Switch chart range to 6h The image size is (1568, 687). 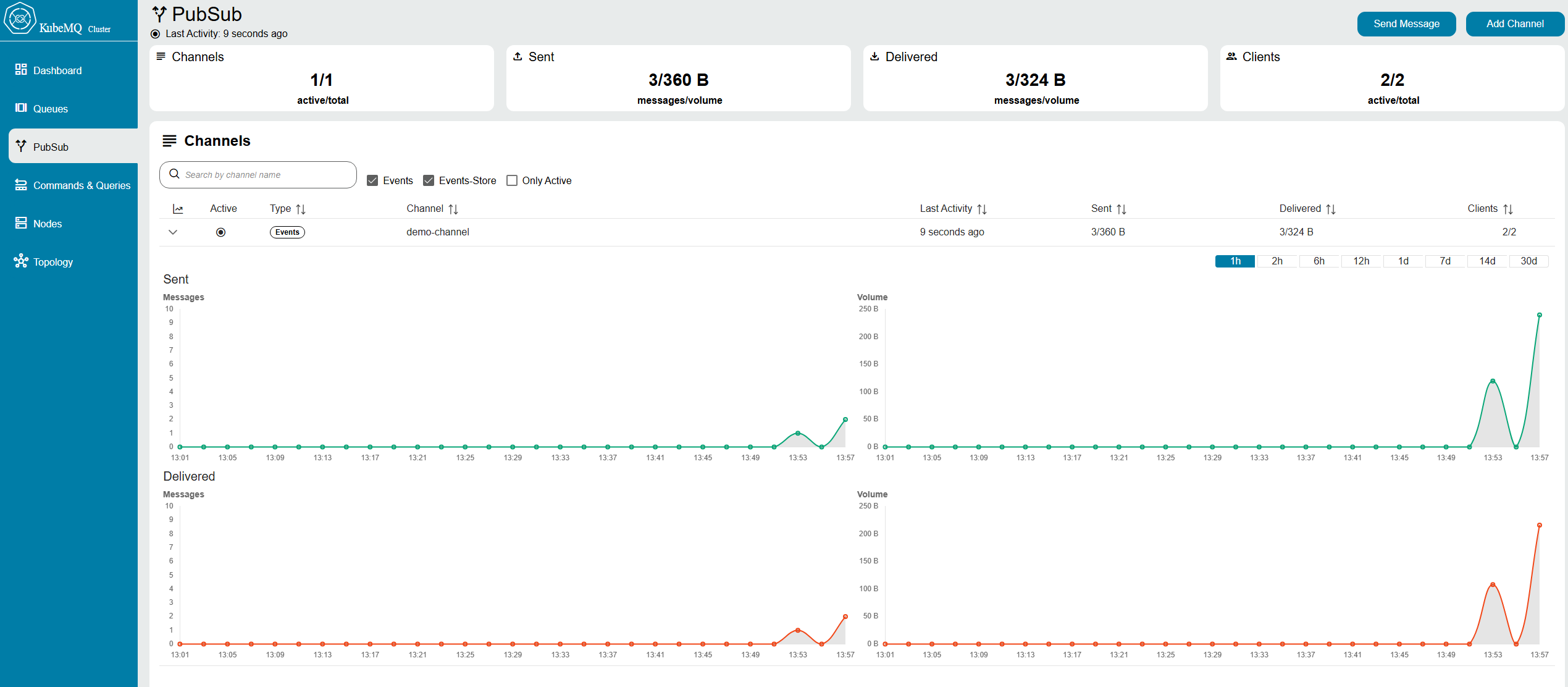coord(1319,261)
